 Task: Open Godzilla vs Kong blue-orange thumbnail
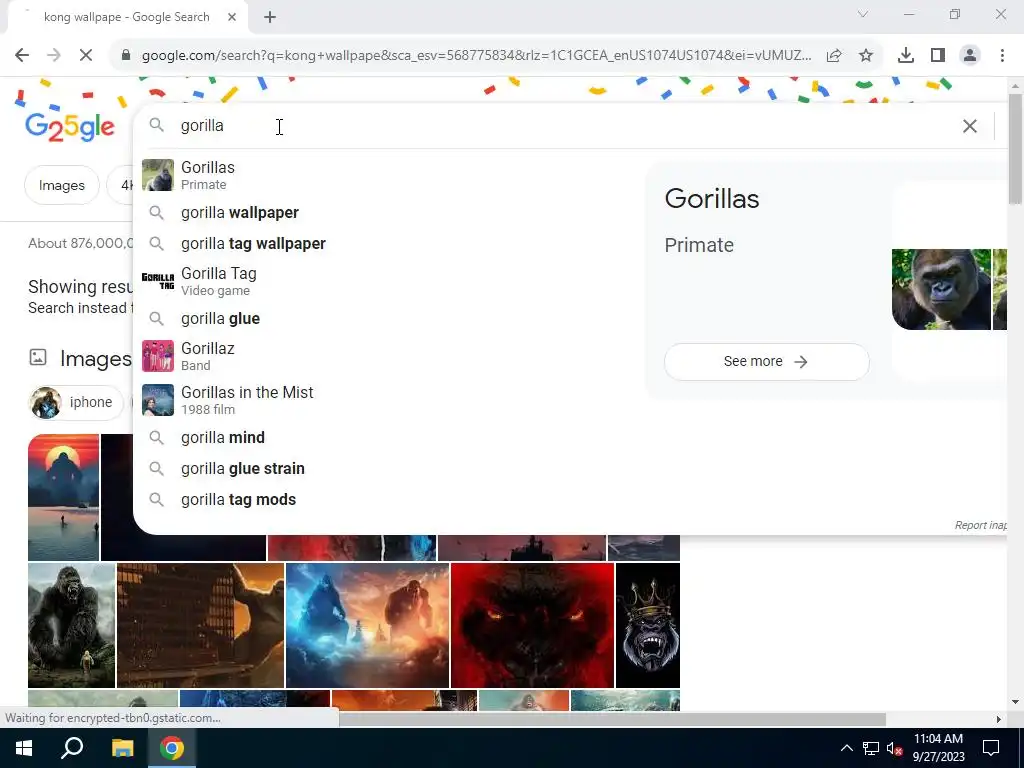click(368, 625)
